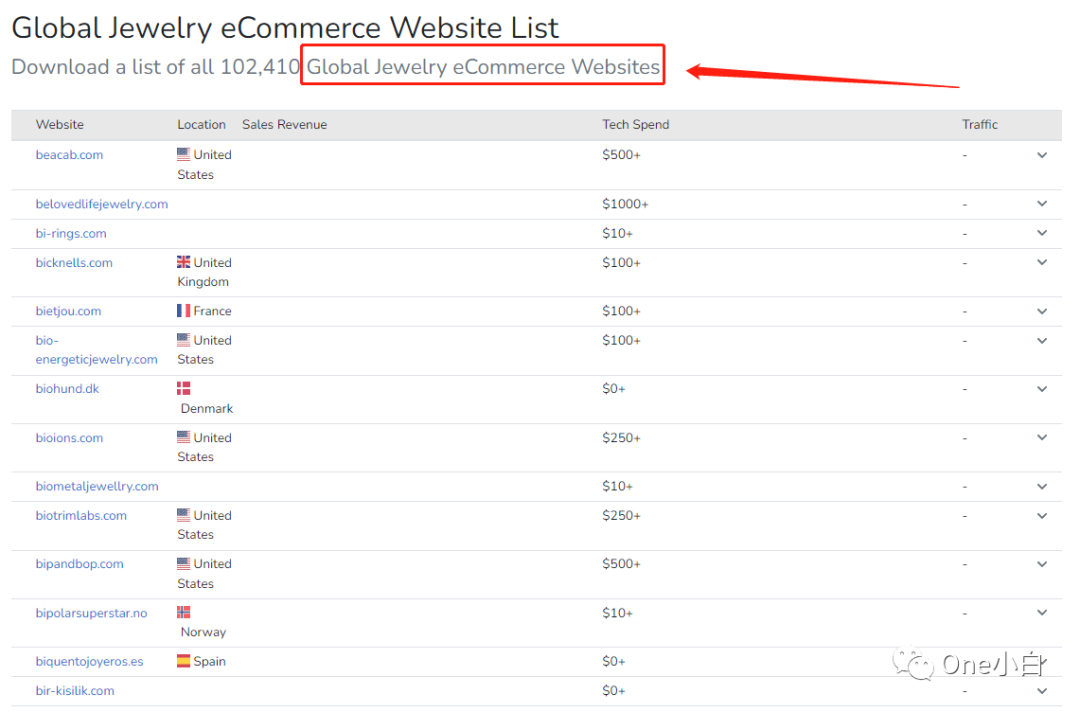Click the US flag beside bipandbop.com

coord(184,564)
